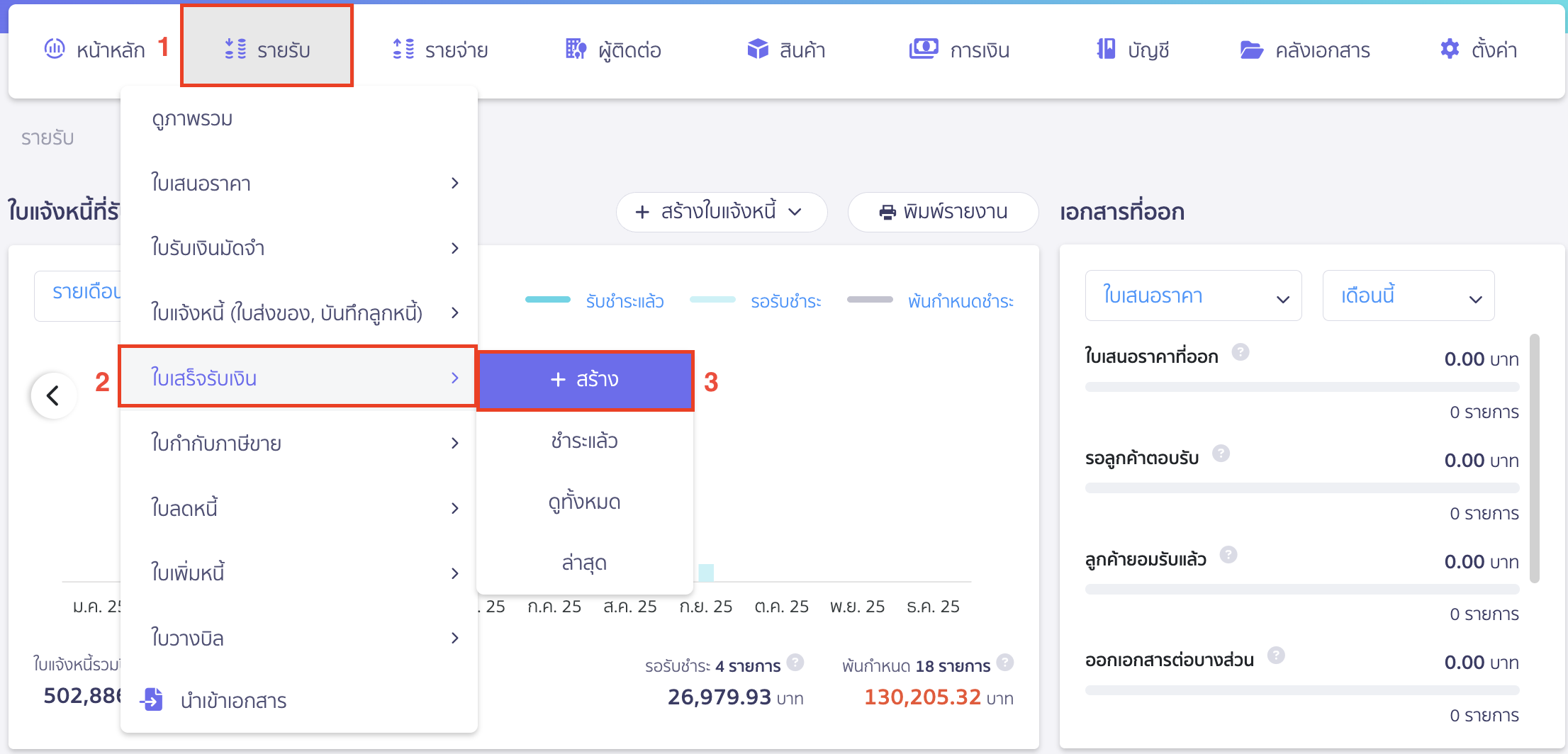Click the ใบเสนอราคาที่ออก progress bar
The width and height of the screenshot is (1568, 754).
pyautogui.click(x=1301, y=386)
